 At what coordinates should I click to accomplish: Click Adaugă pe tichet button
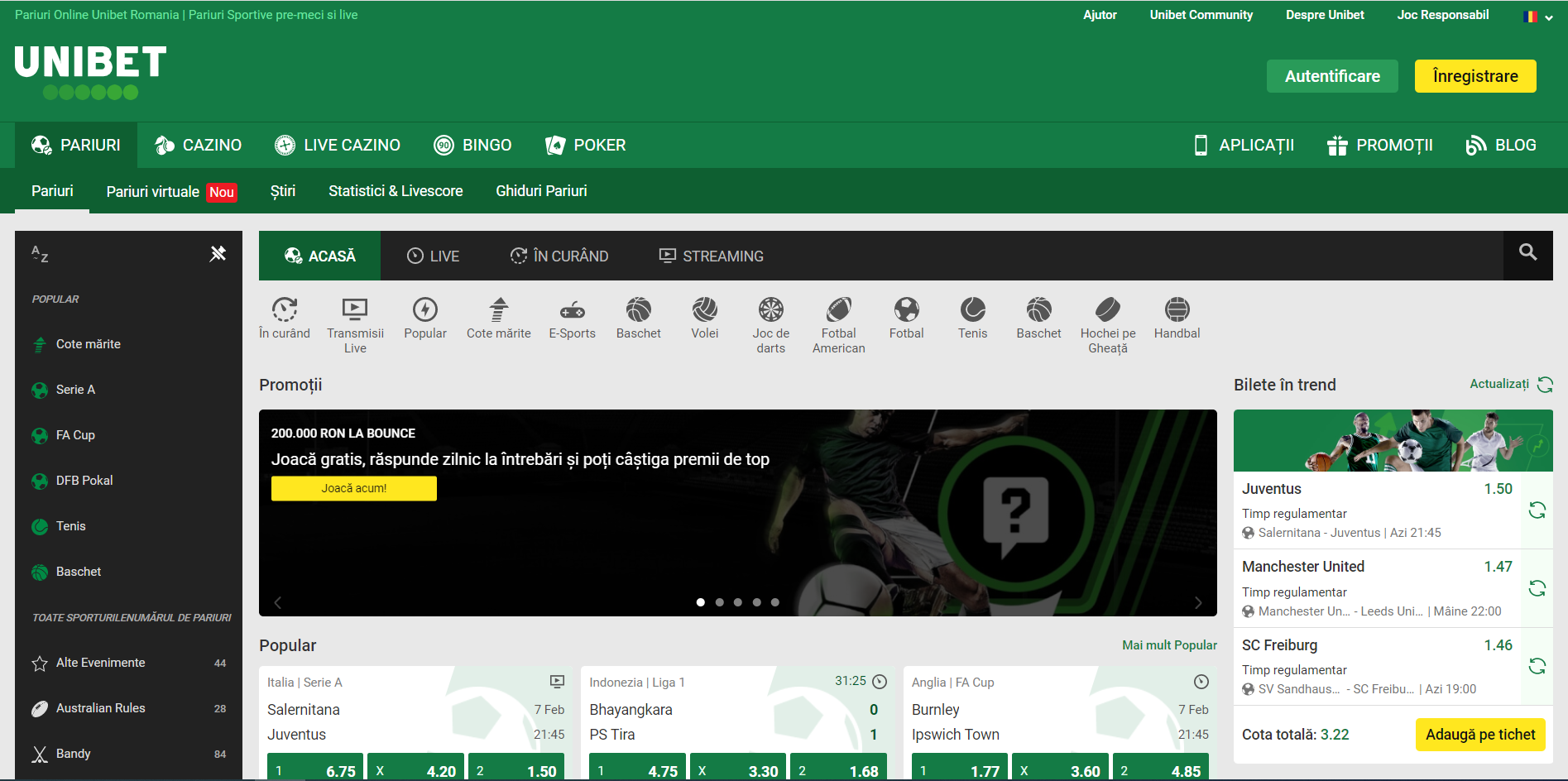[1480, 735]
